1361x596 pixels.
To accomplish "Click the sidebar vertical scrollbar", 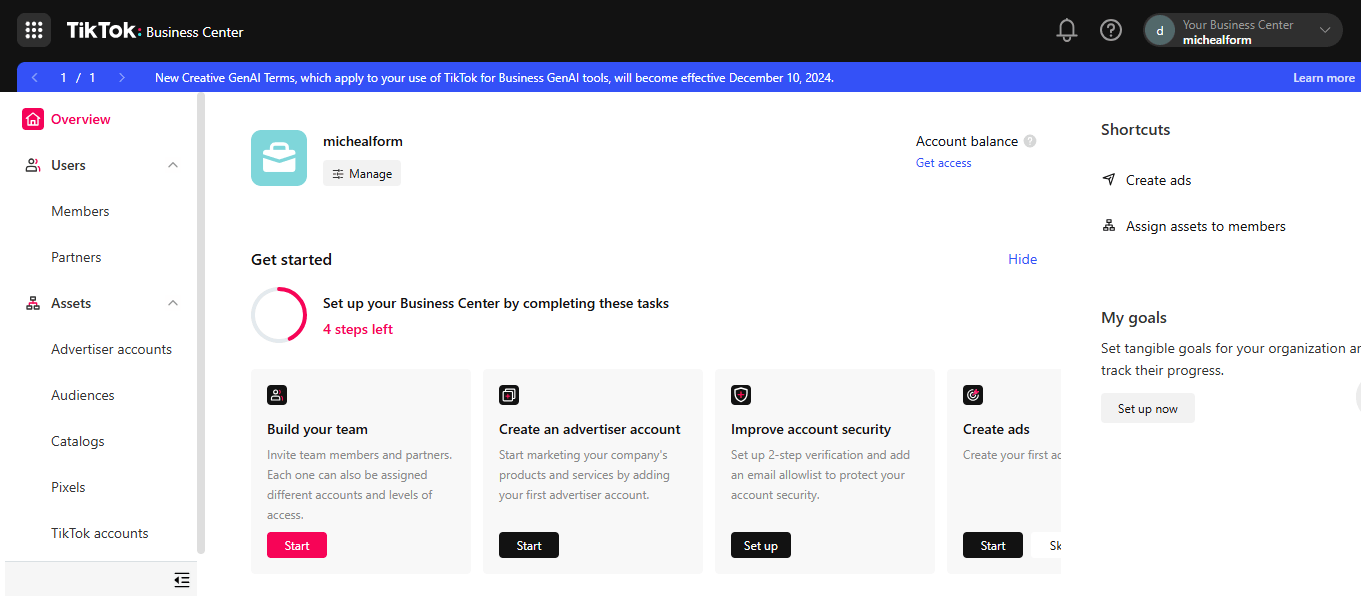I will click(201, 323).
